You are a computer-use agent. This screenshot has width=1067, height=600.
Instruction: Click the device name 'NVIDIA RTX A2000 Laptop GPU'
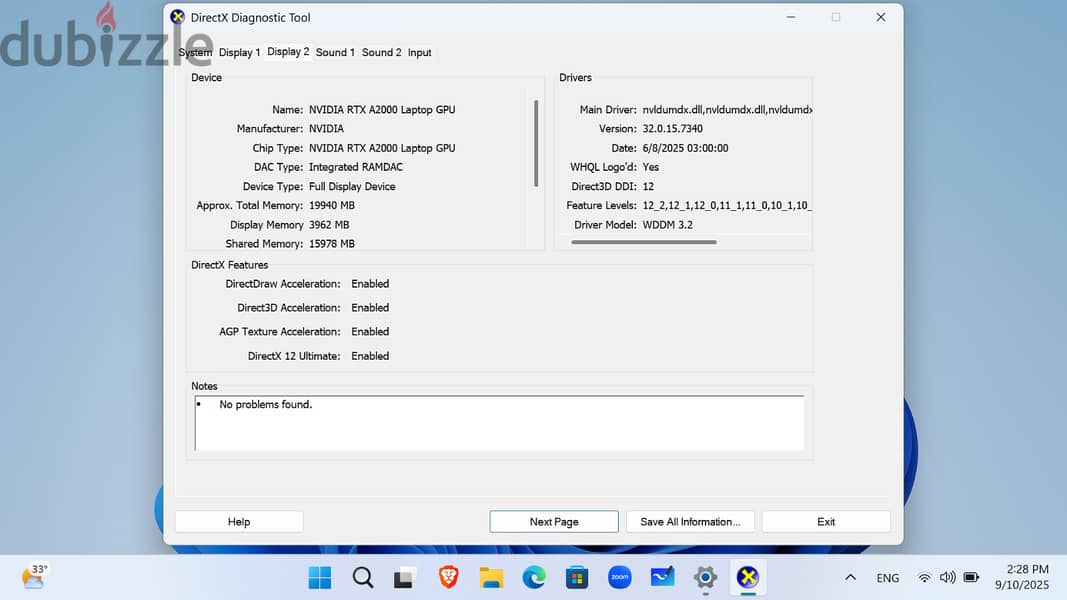coord(382,110)
